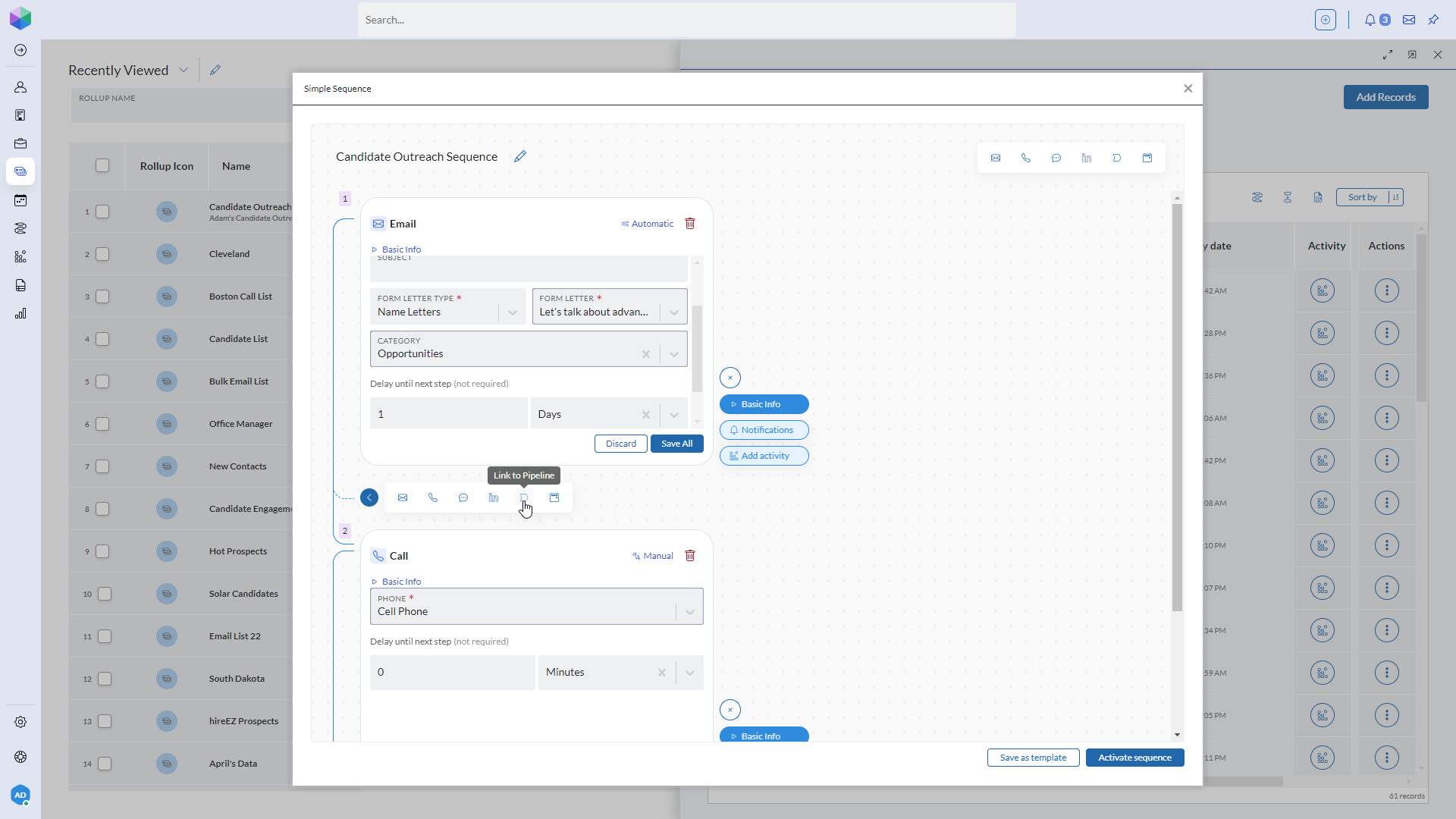
Task: Click the Activate sequence button
Action: [x=1134, y=758]
